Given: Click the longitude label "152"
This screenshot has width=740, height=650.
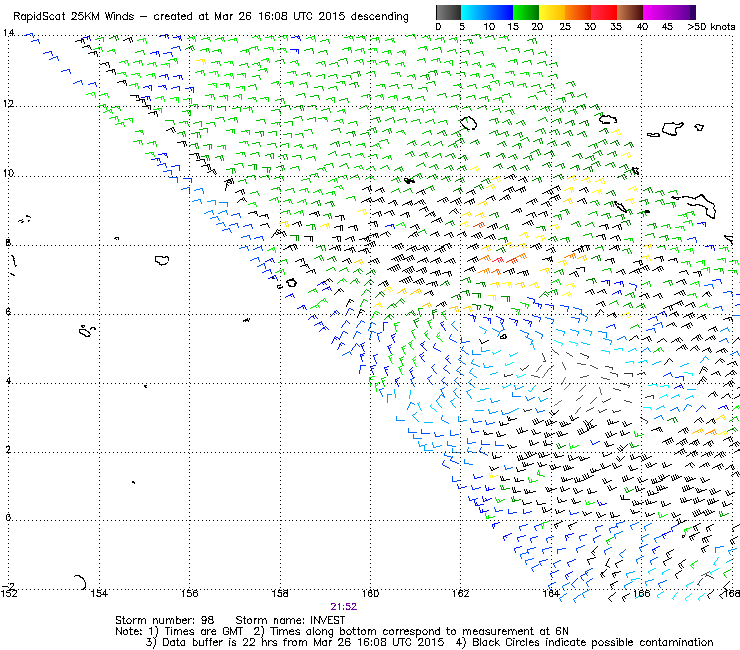Looking at the screenshot, I should point(9,593).
